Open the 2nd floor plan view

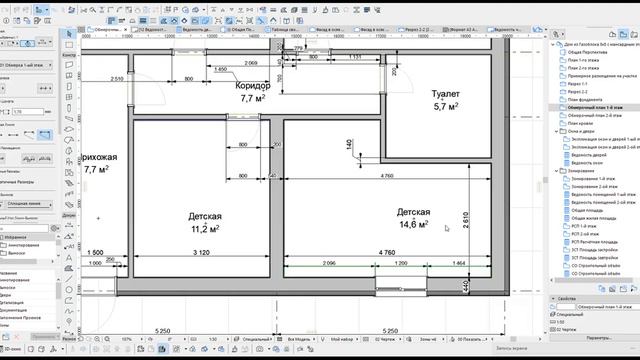point(584,68)
